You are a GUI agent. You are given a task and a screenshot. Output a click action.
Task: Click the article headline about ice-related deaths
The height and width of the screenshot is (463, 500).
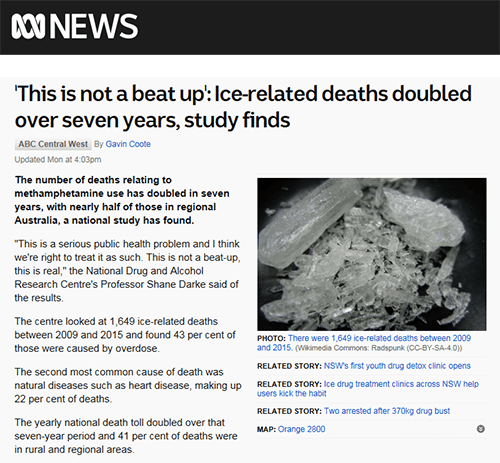pyautogui.click(x=243, y=106)
